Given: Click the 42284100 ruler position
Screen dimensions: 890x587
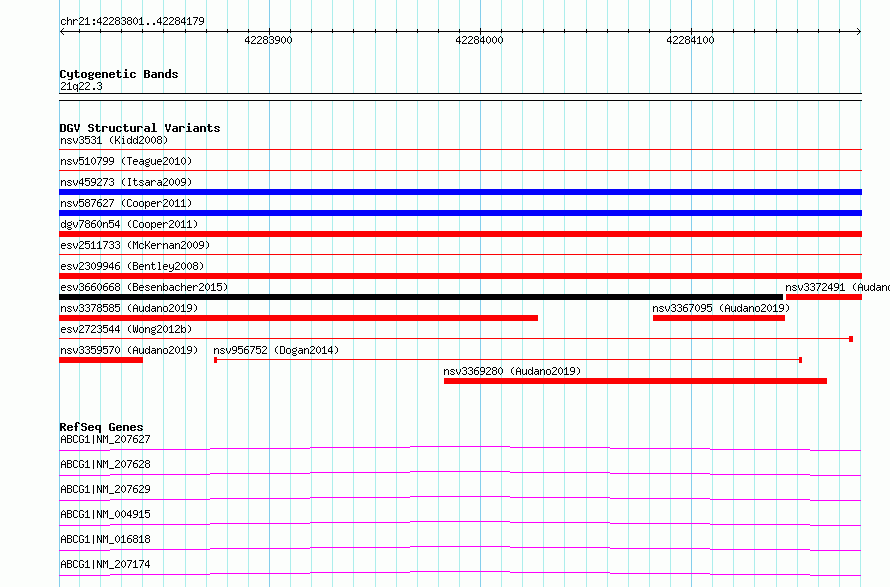Looking at the screenshot, I should coord(690,40).
